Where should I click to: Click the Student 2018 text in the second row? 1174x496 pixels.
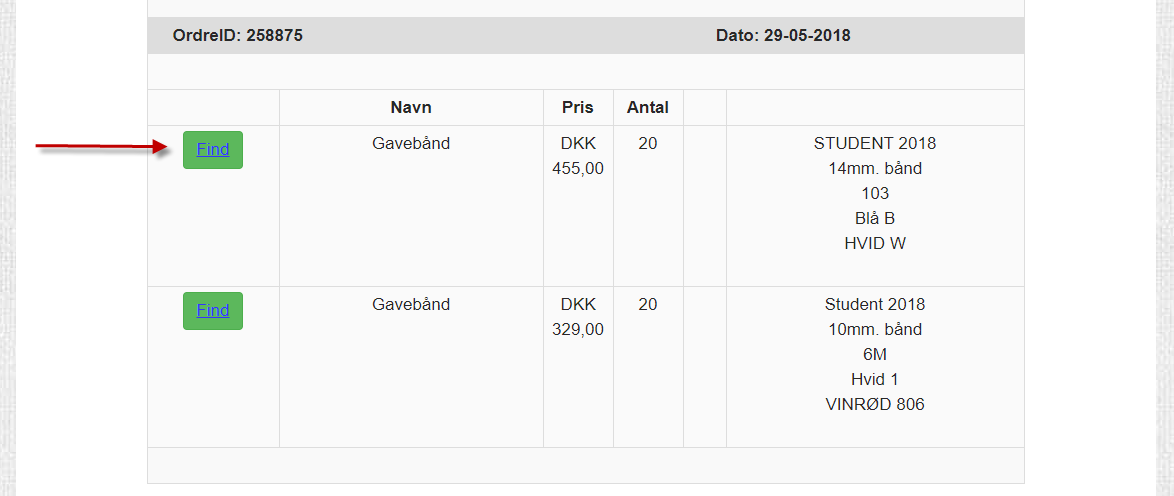(875, 304)
